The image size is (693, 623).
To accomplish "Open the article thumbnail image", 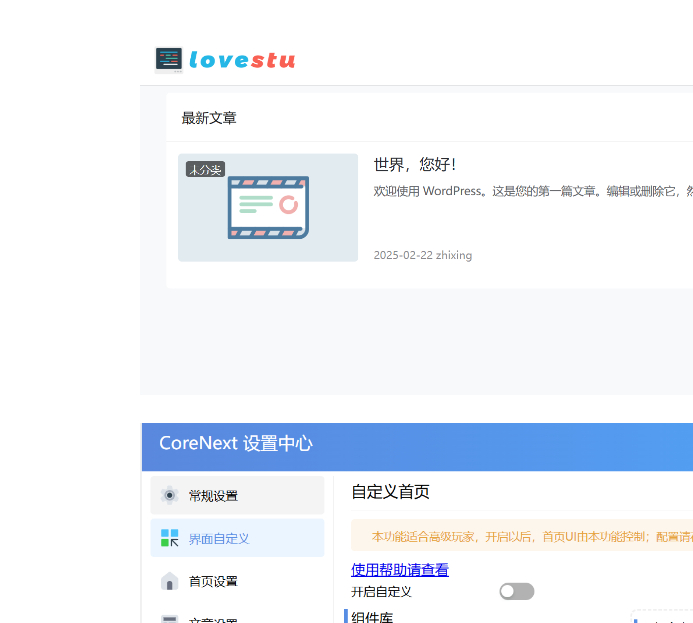I will (268, 207).
